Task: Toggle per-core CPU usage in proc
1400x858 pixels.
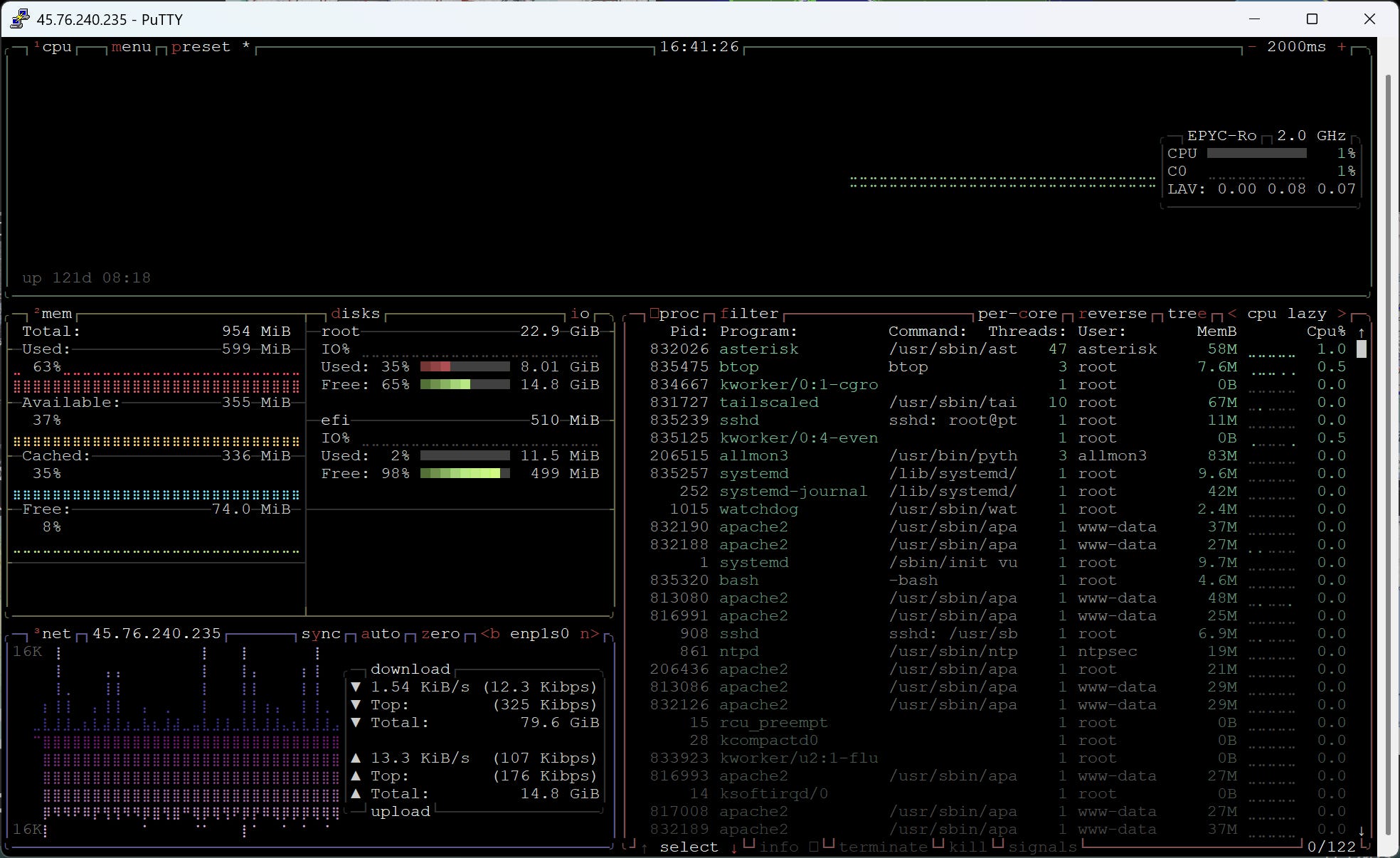Action: 1017,314
